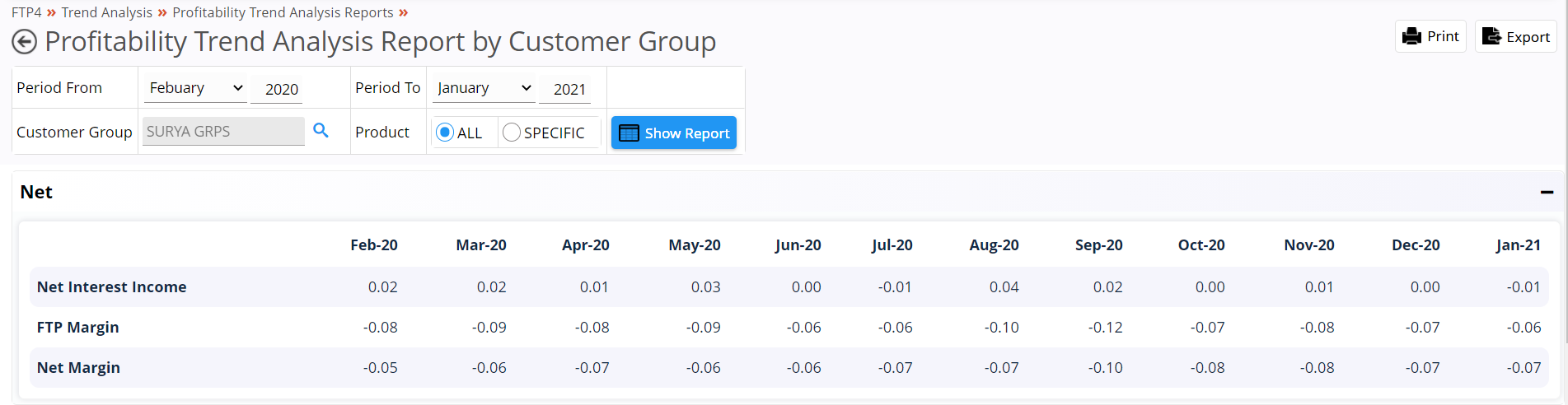Open the Period To month dropdown
The height and width of the screenshot is (405, 1568).
[484, 88]
